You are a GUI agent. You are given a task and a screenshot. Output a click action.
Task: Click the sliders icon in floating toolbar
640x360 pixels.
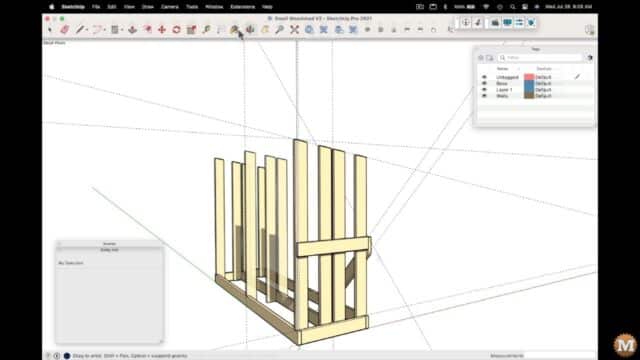pos(519,23)
